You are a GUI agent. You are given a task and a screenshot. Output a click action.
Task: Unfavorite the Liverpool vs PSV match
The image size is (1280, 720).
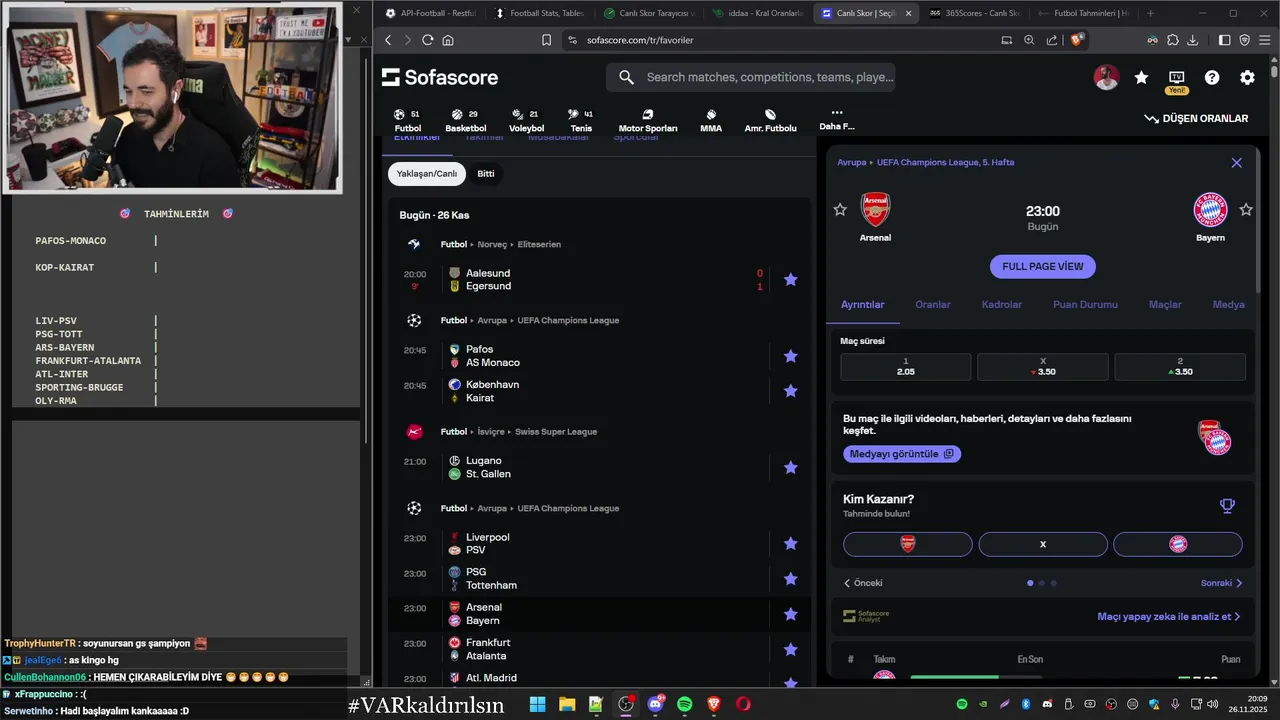point(791,543)
